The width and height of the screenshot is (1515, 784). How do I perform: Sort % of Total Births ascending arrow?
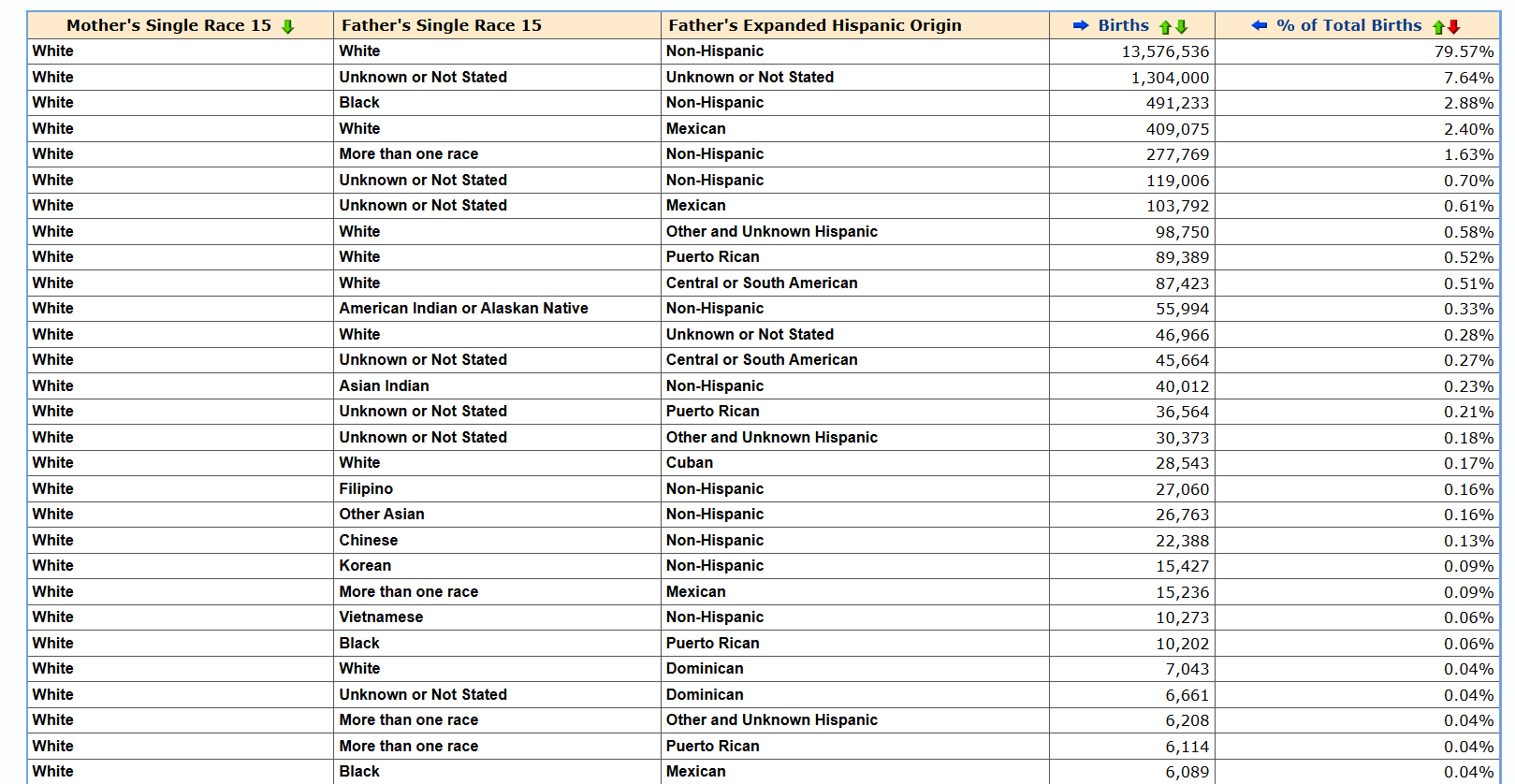click(1438, 26)
